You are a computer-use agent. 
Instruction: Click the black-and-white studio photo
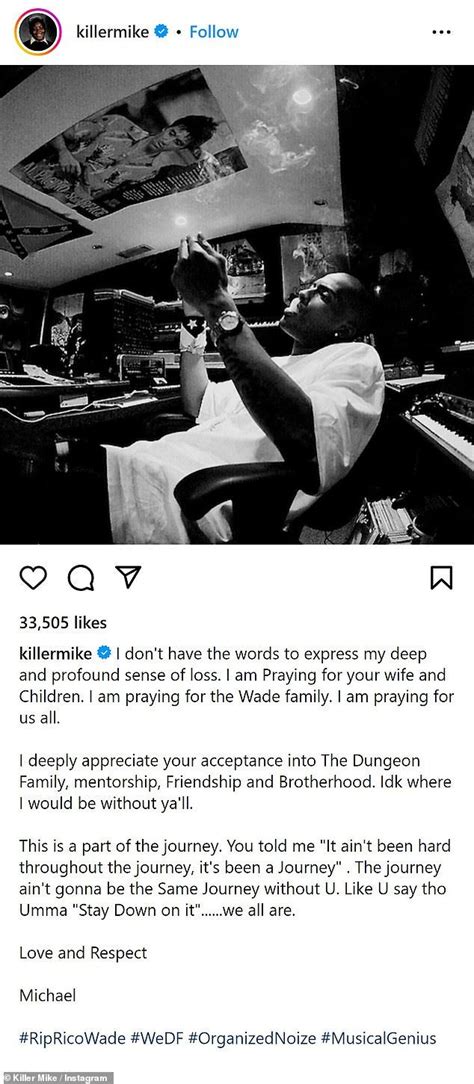tap(237, 304)
